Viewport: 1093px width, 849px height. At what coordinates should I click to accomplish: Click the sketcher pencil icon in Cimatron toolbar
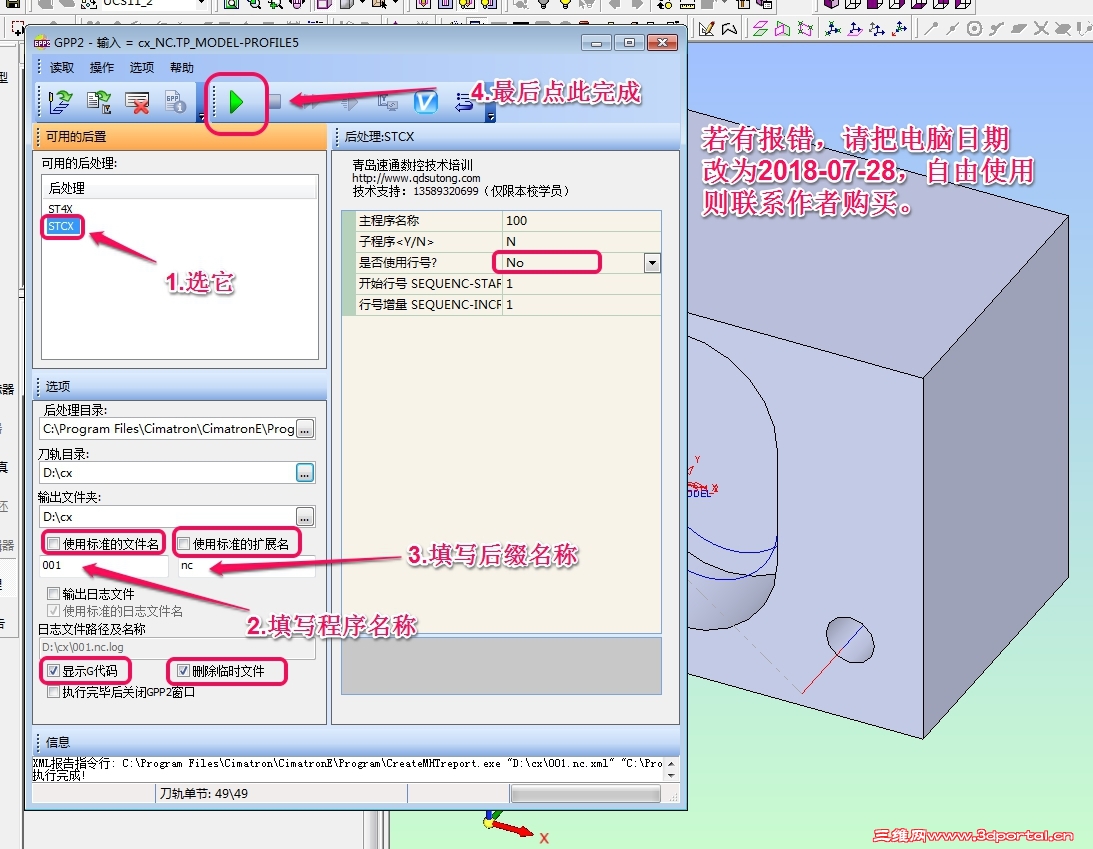pyautogui.click(x=706, y=29)
